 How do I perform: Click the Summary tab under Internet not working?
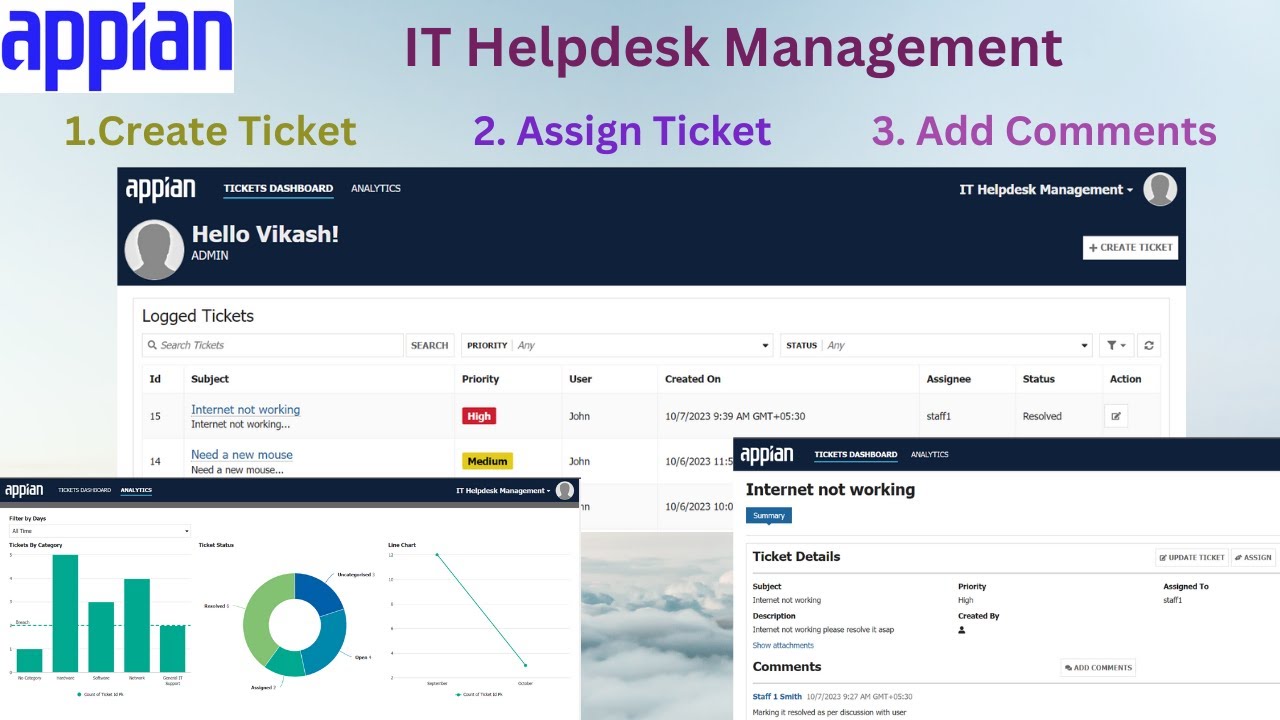769,516
